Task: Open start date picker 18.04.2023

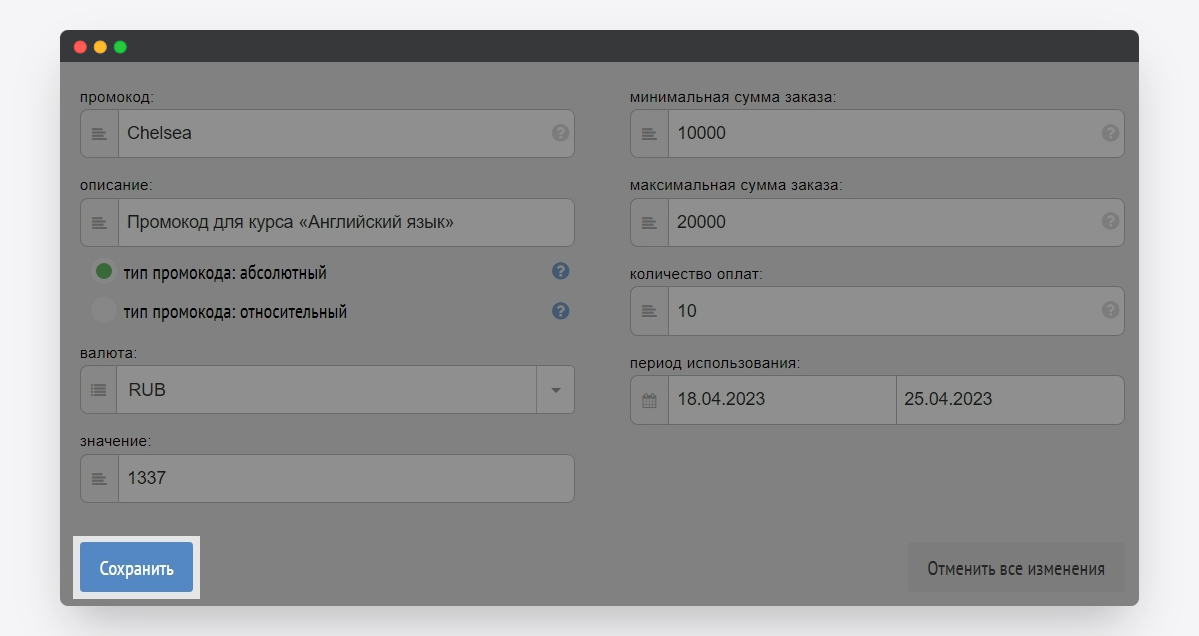Action: click(781, 400)
